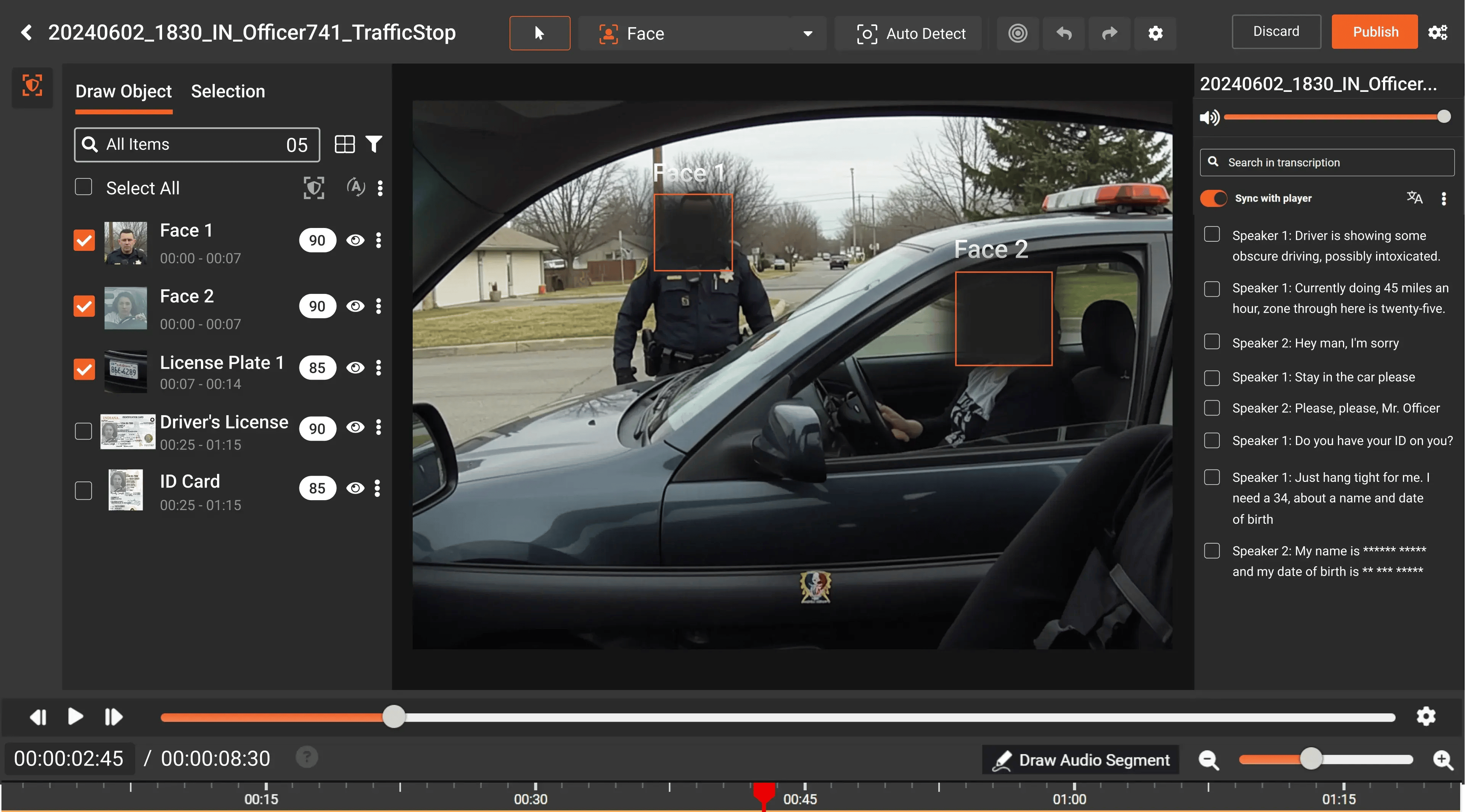Image resolution: width=1465 pixels, height=812 pixels.
Task: Click the Publish button
Action: pos(1375,32)
